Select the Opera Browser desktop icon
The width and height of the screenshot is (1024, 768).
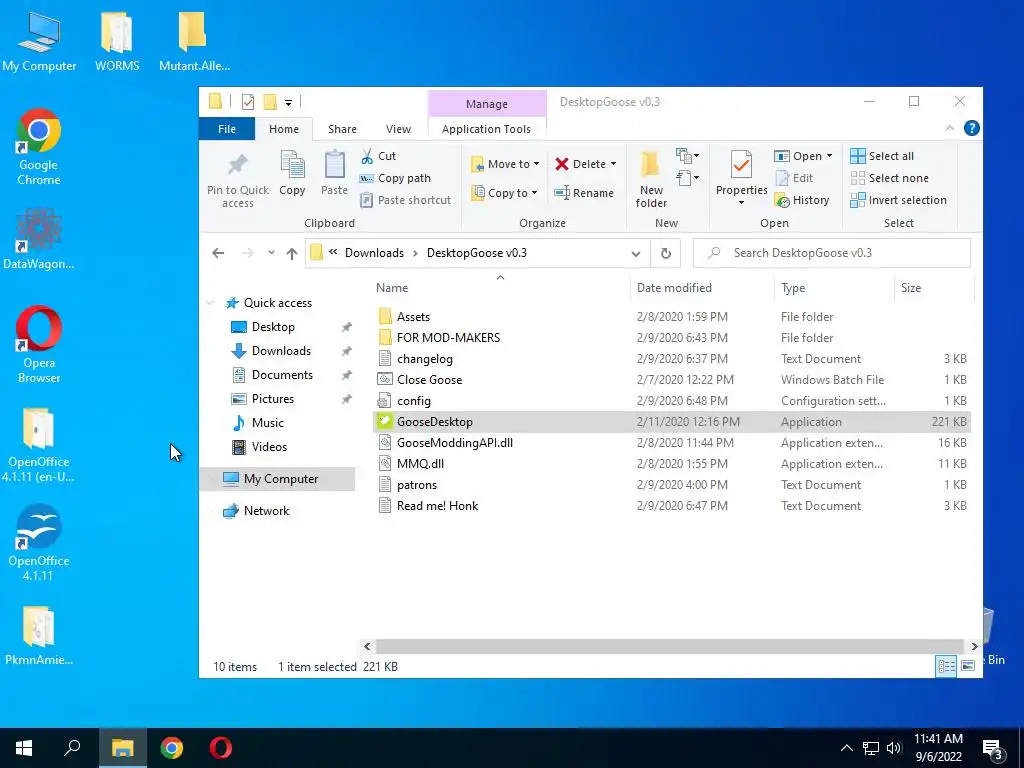pos(39,345)
